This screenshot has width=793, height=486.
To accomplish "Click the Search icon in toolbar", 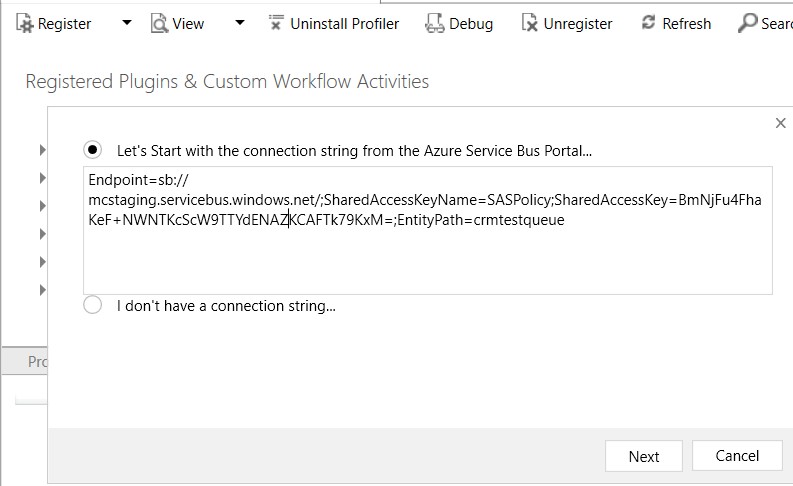I will point(747,23).
